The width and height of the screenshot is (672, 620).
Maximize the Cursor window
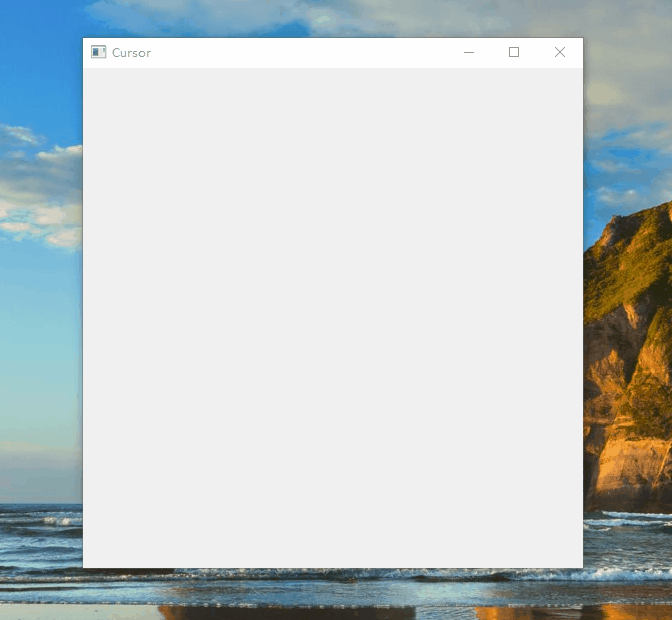coord(514,52)
